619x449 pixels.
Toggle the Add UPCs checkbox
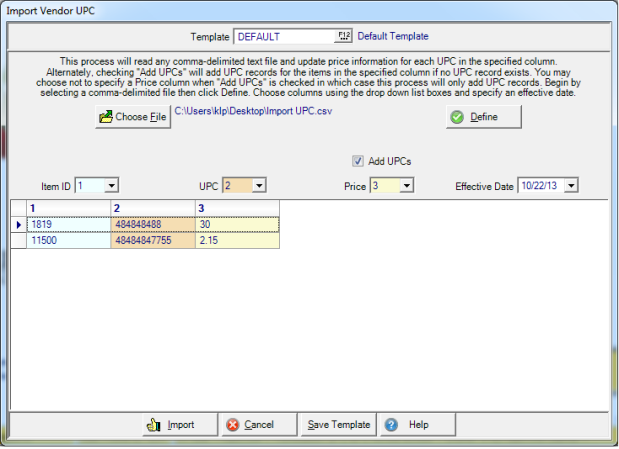(x=358, y=161)
